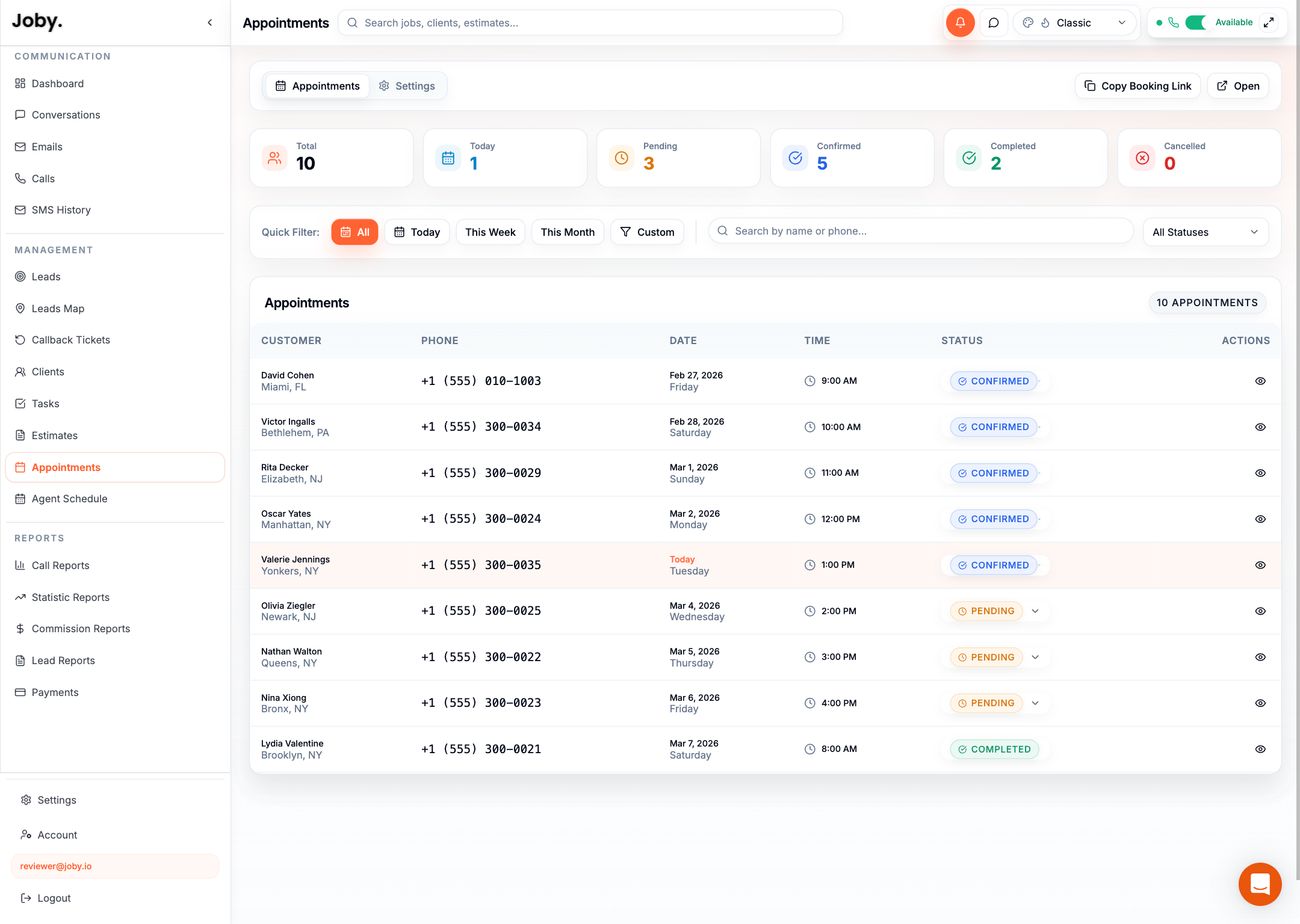Expand the Classic theme dropdown
The height and width of the screenshot is (924, 1300).
pos(1075,23)
